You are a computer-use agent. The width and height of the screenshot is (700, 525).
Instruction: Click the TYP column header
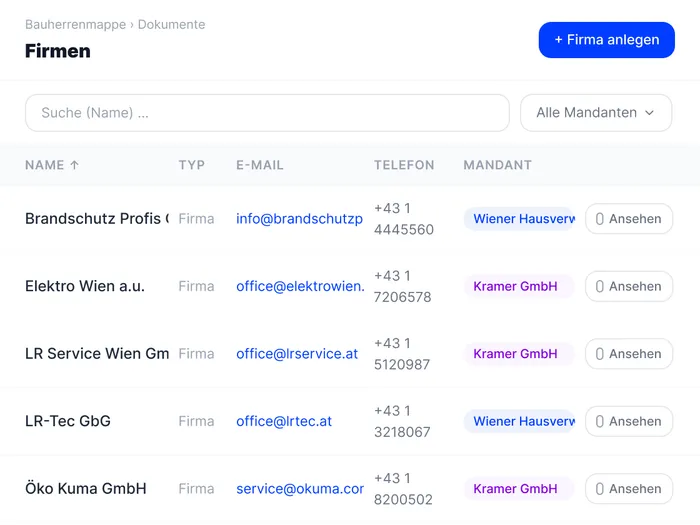[192, 165]
